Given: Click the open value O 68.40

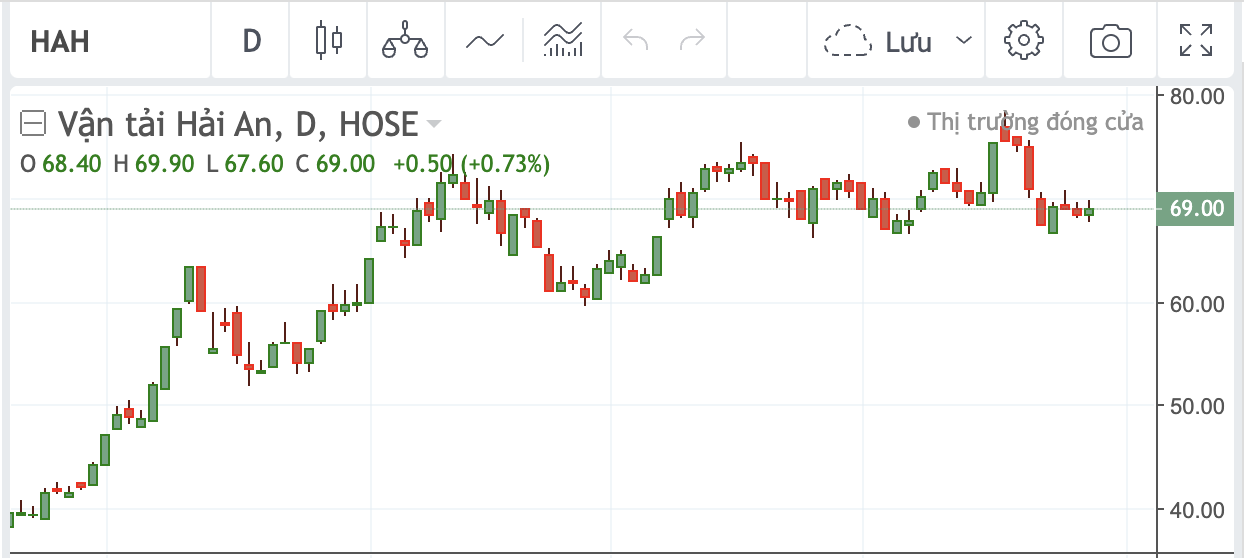Looking at the screenshot, I should [61, 164].
